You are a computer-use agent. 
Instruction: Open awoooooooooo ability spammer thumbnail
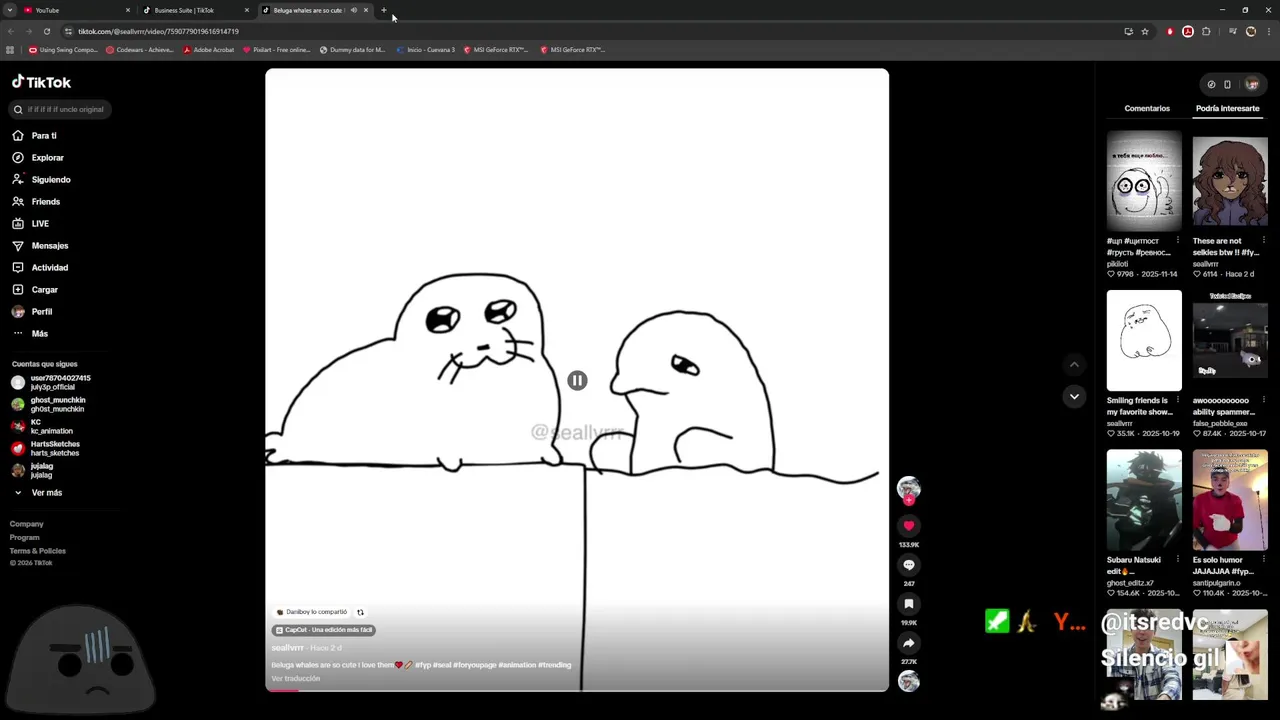click(1229, 340)
